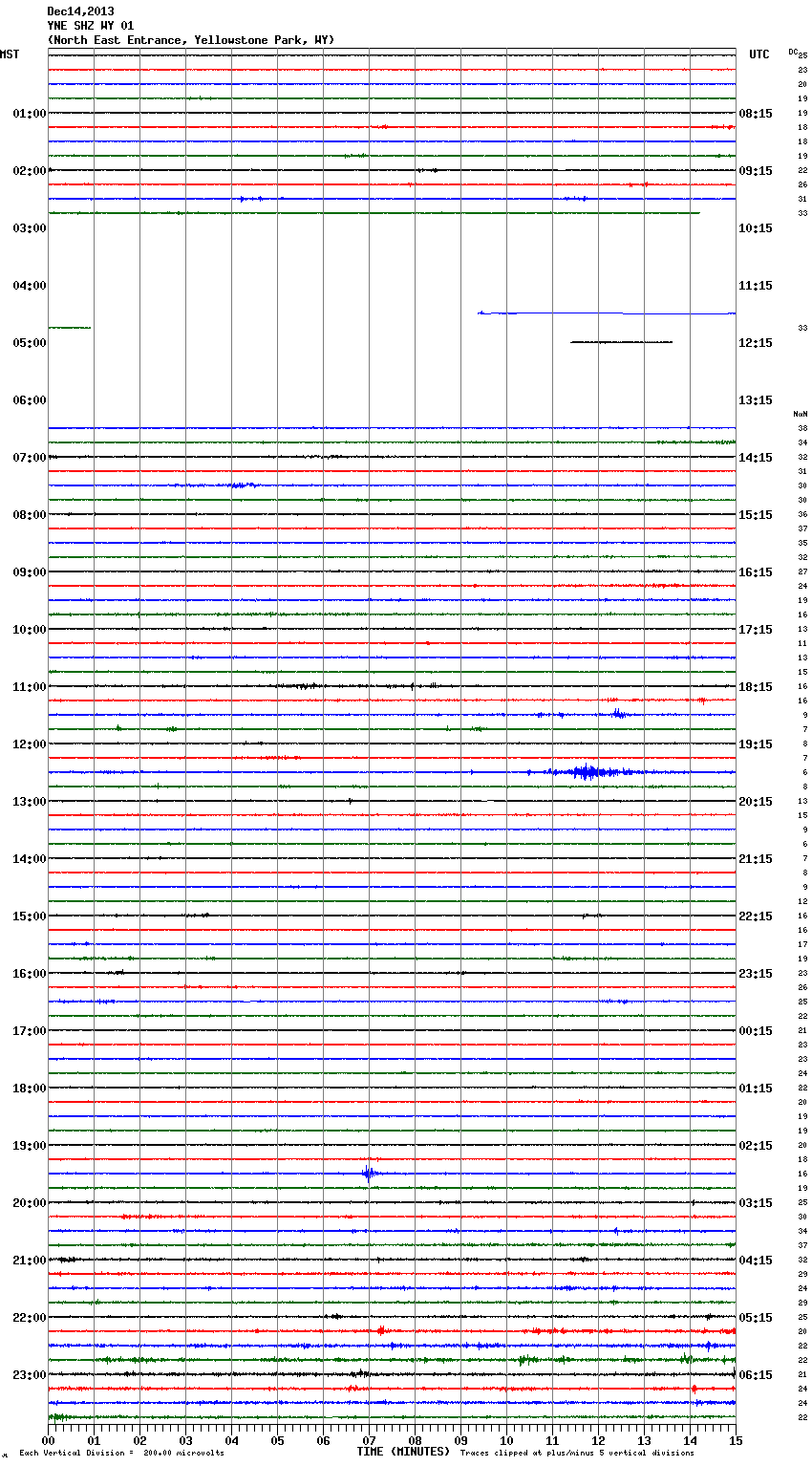Select the 09:00 MST time label
812x1466 pixels.
click(30, 572)
